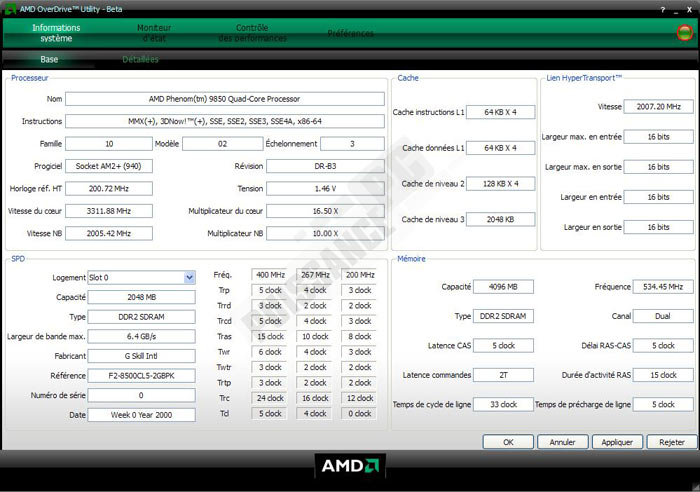
Task: Click the Tras 15 clock cell
Action: pyautogui.click(x=270, y=337)
